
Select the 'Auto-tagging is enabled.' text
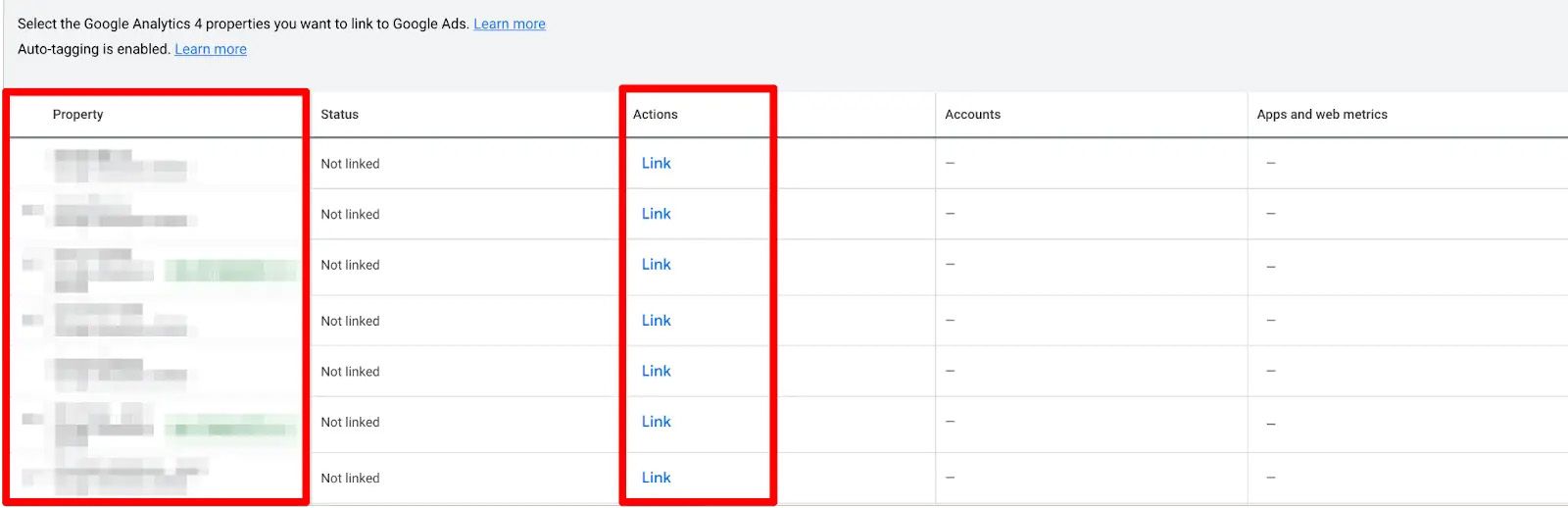[x=94, y=49]
